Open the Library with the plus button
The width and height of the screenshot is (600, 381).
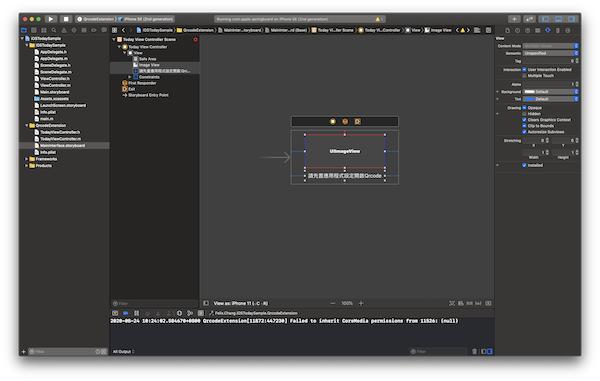[514, 19]
